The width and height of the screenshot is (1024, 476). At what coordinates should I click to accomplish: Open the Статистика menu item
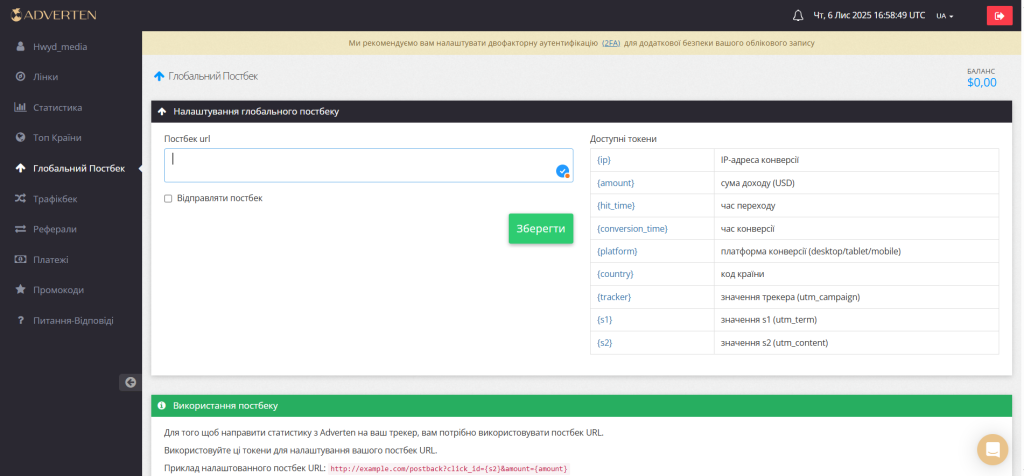point(57,107)
